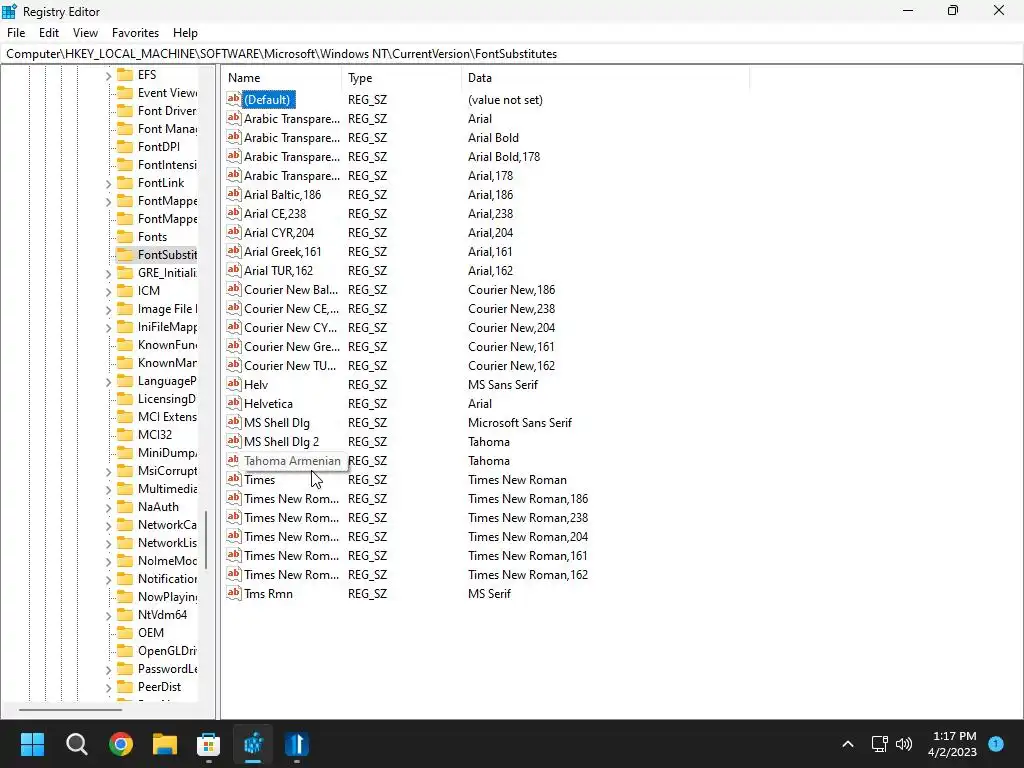
Task: Open File Explorer from taskbar
Action: tap(165, 744)
